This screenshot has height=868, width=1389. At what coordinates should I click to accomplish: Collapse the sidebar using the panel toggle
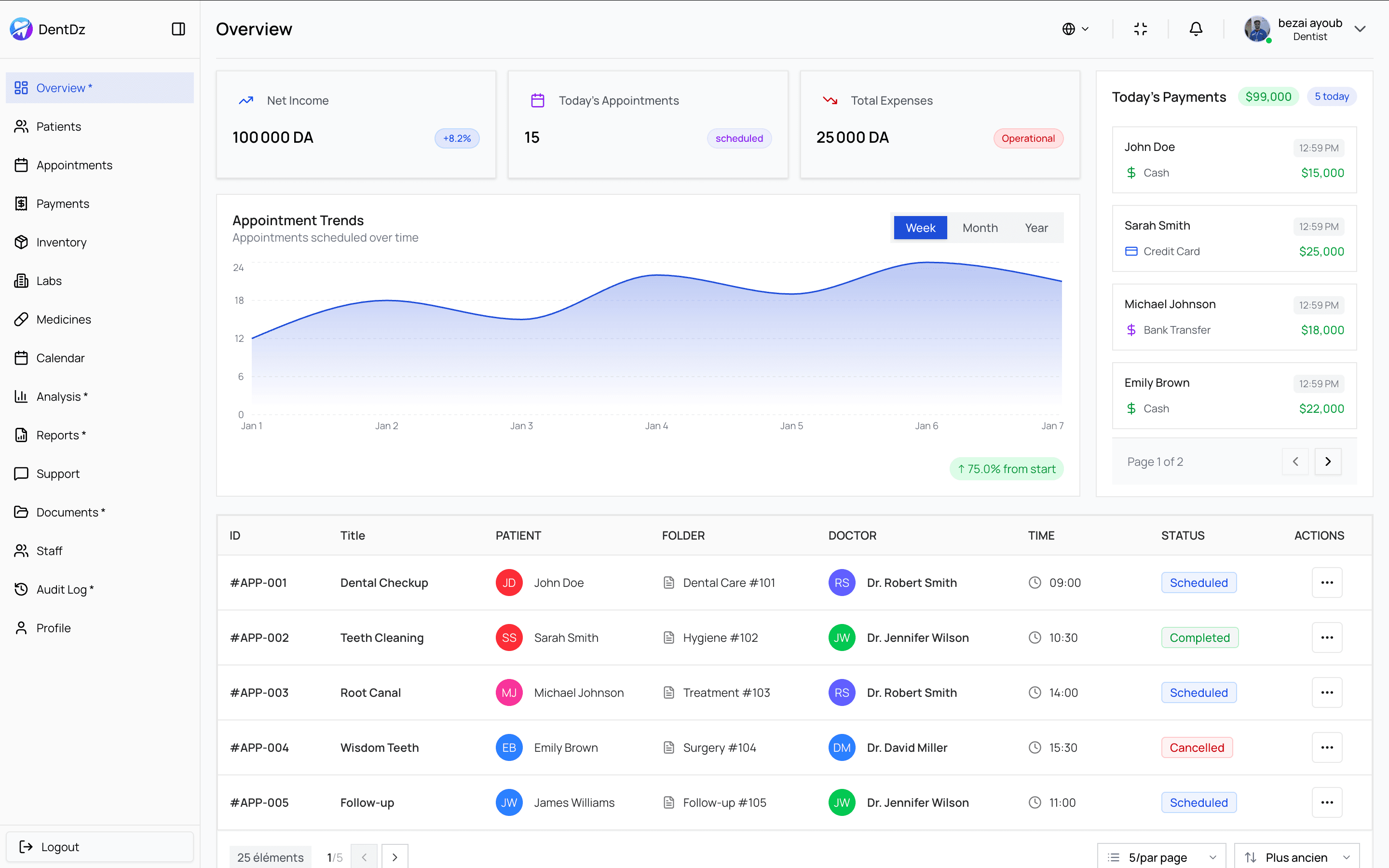click(178, 29)
